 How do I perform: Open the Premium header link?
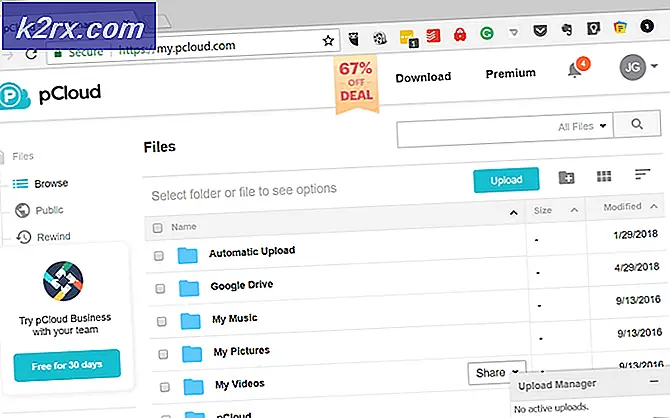(x=511, y=74)
